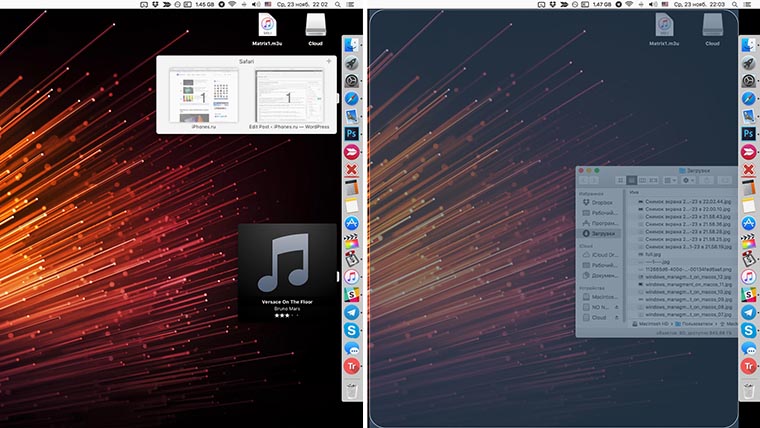Switch Finder to icon view
The width and height of the screenshot is (760, 428).
[620, 180]
